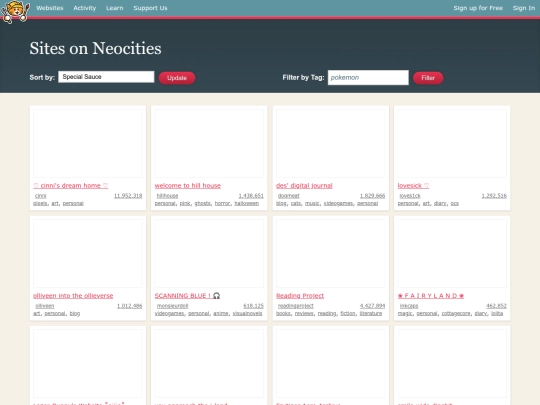This screenshot has width=540, height=405.
Task: Open the cinni's dream home title link
Action: tap(71, 186)
